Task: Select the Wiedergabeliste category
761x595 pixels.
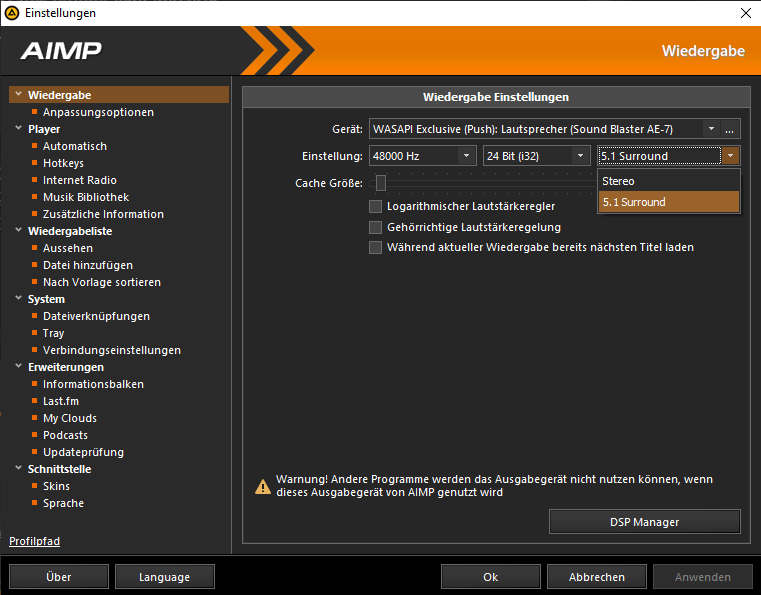Action: [70, 231]
